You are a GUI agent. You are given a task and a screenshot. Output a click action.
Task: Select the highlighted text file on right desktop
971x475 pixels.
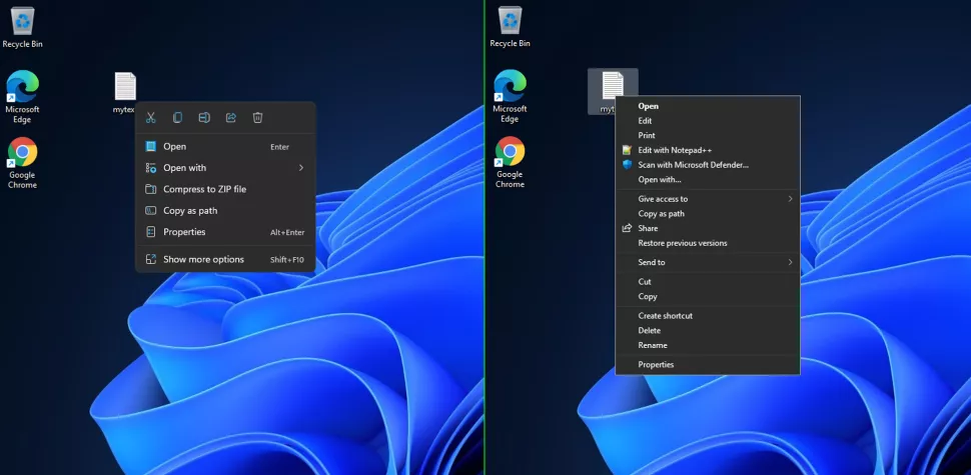click(612, 92)
